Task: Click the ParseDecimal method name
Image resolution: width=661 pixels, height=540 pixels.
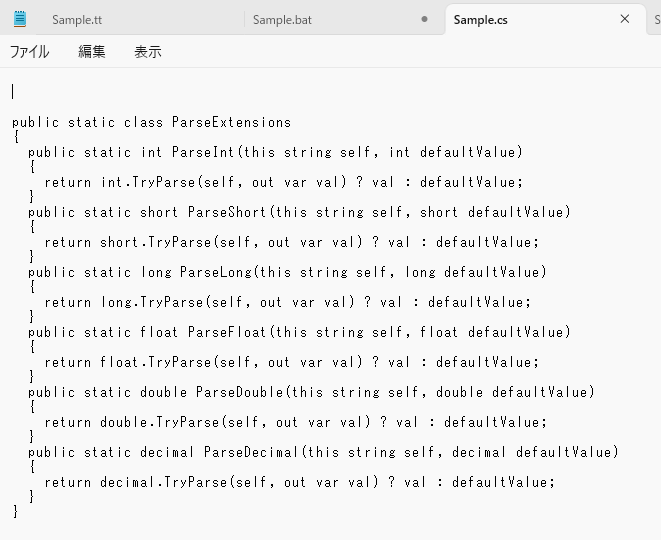Action: [x=251, y=452]
